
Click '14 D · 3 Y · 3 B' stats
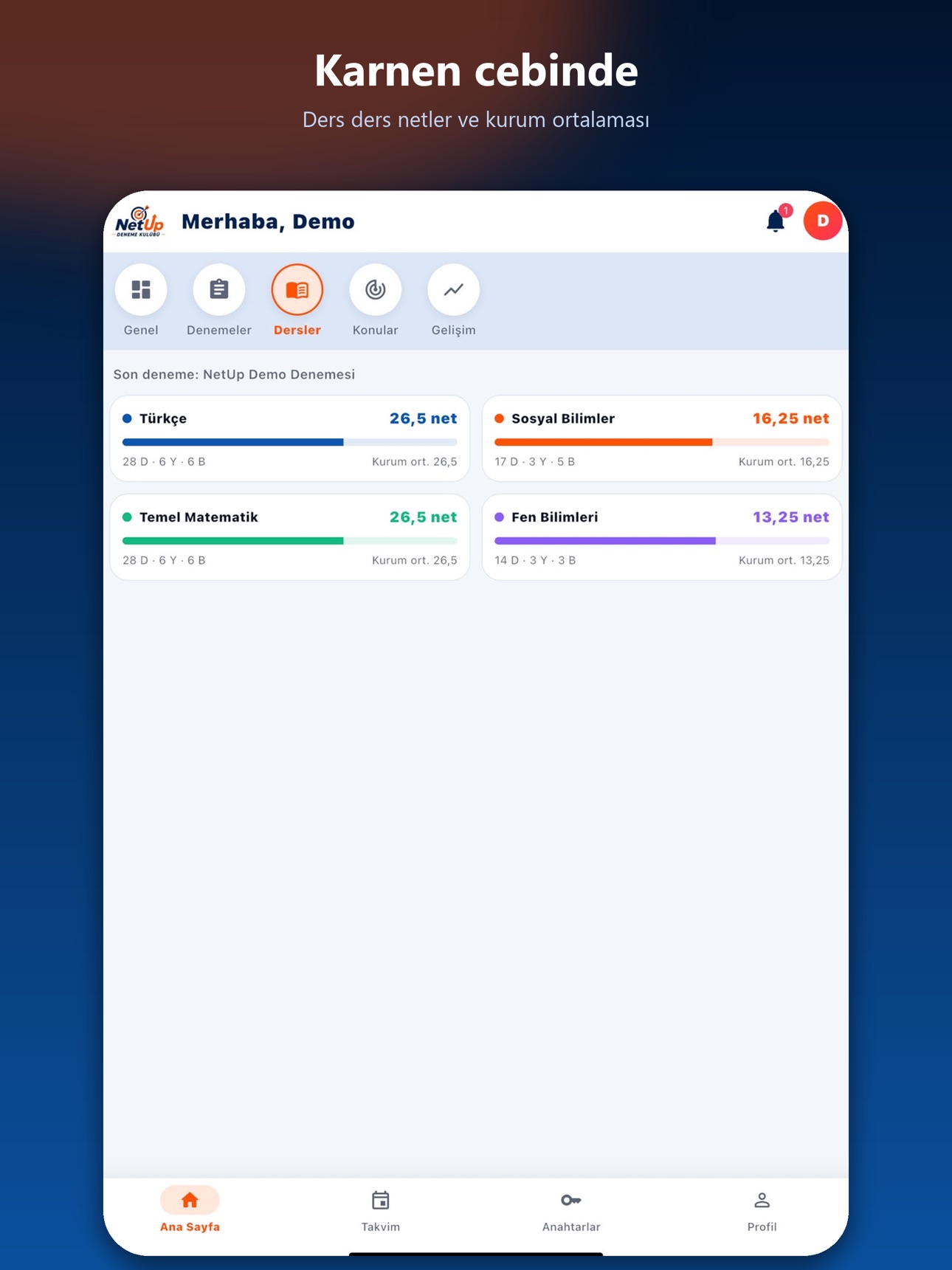pyautogui.click(x=535, y=561)
